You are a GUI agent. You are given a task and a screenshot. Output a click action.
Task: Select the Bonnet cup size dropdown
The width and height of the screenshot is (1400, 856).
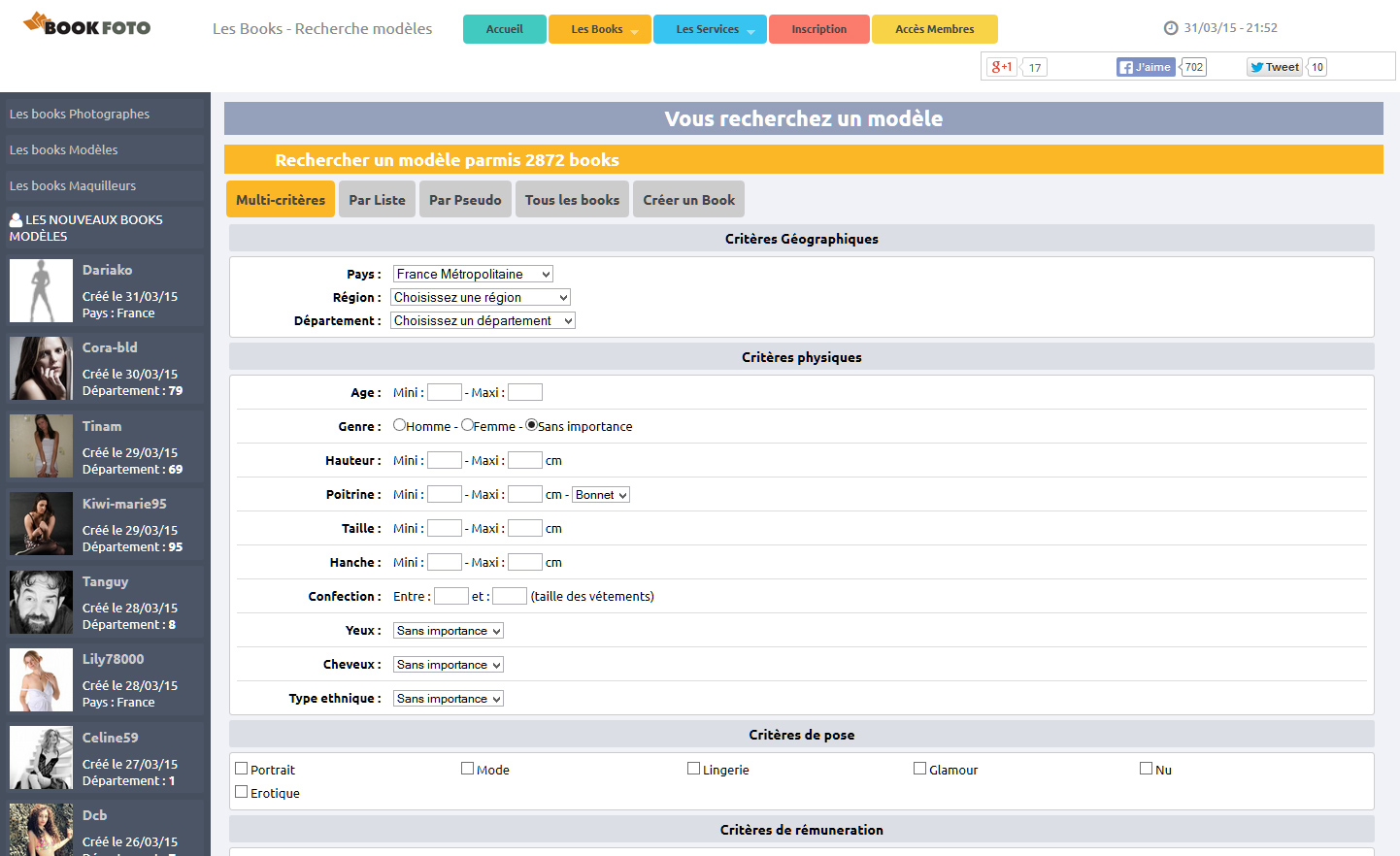(600, 495)
